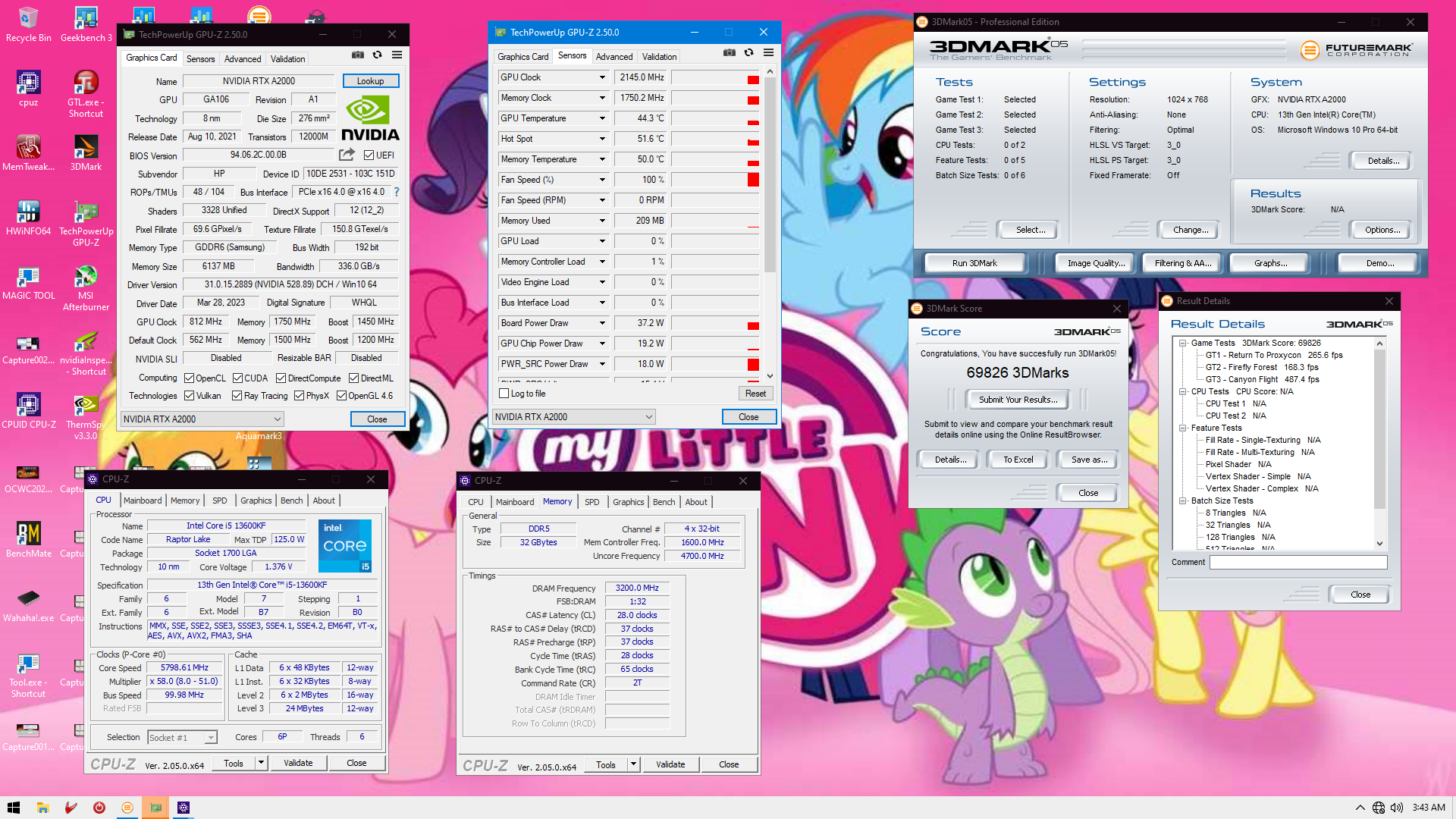The image size is (1456, 819).
Task: Click Result Details scroll down arrow
Action: click(1379, 544)
